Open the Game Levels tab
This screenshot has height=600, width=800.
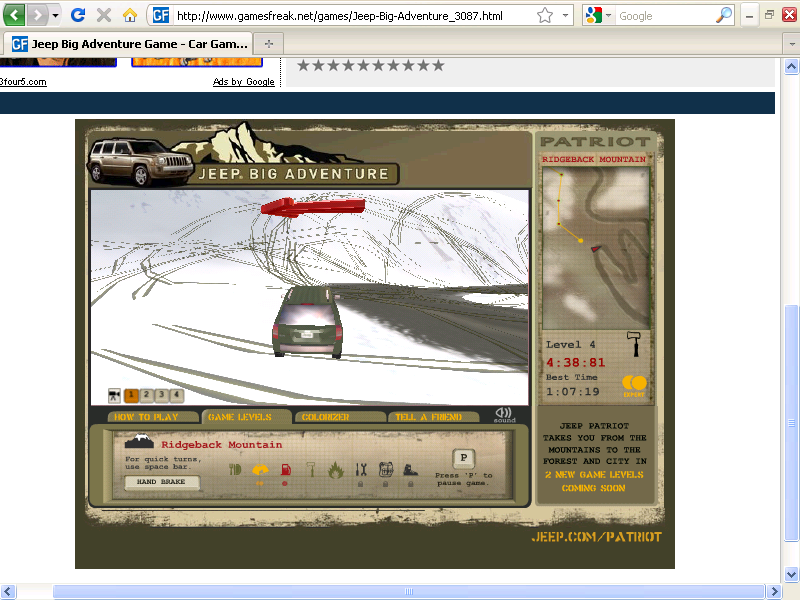(x=246, y=417)
